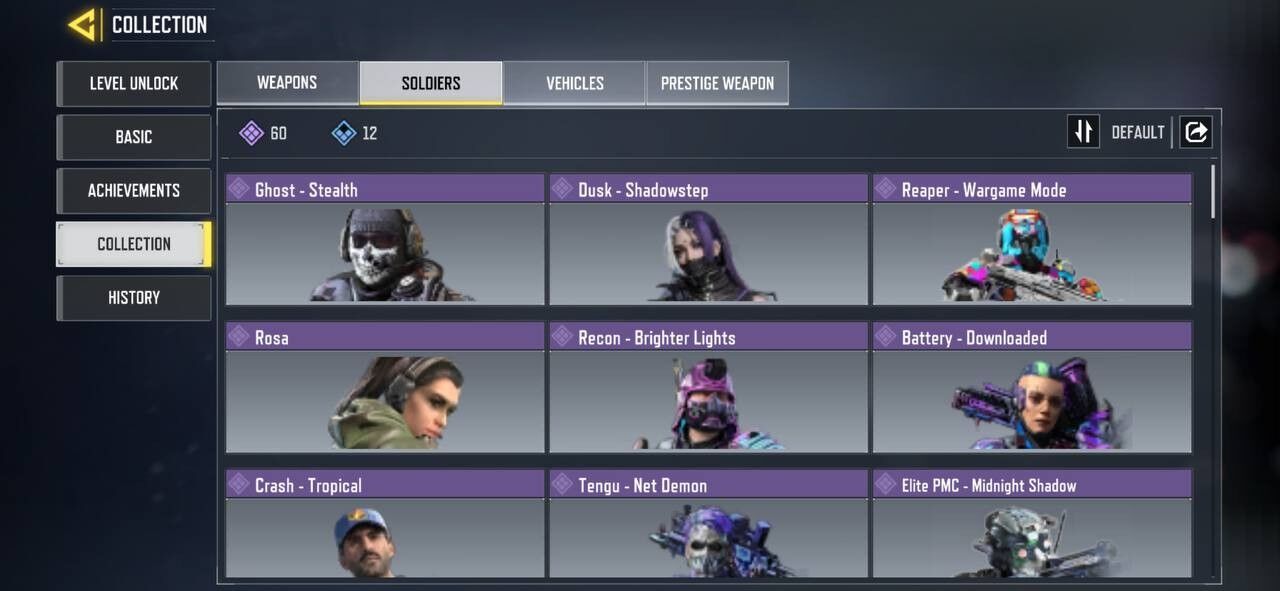Switch to the VEHICLES tab
Viewport: 1280px width, 591px height.
coord(575,83)
